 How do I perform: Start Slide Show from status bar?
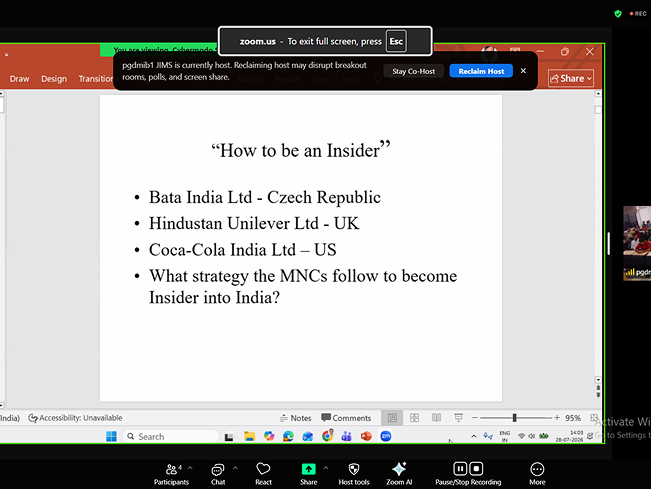[x=458, y=418]
